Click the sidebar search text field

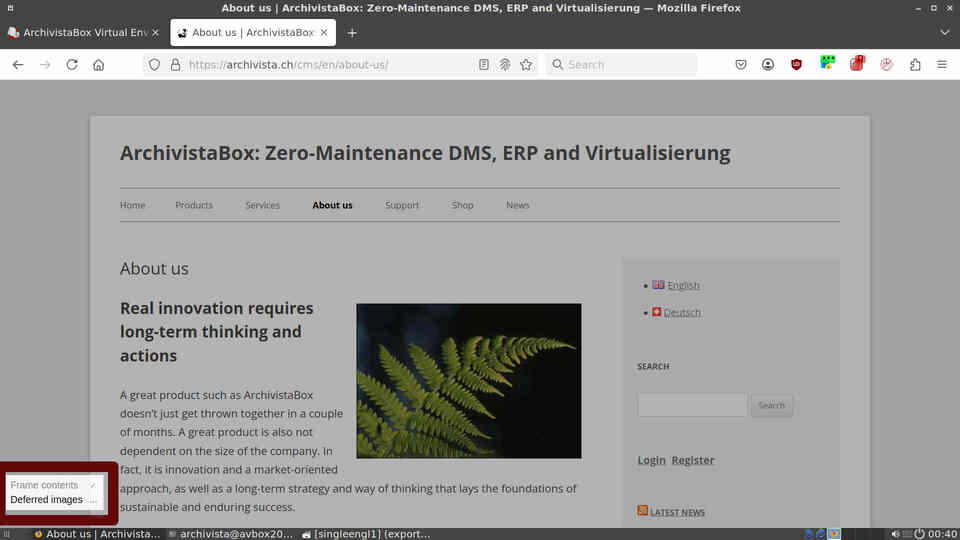pyautogui.click(x=692, y=405)
